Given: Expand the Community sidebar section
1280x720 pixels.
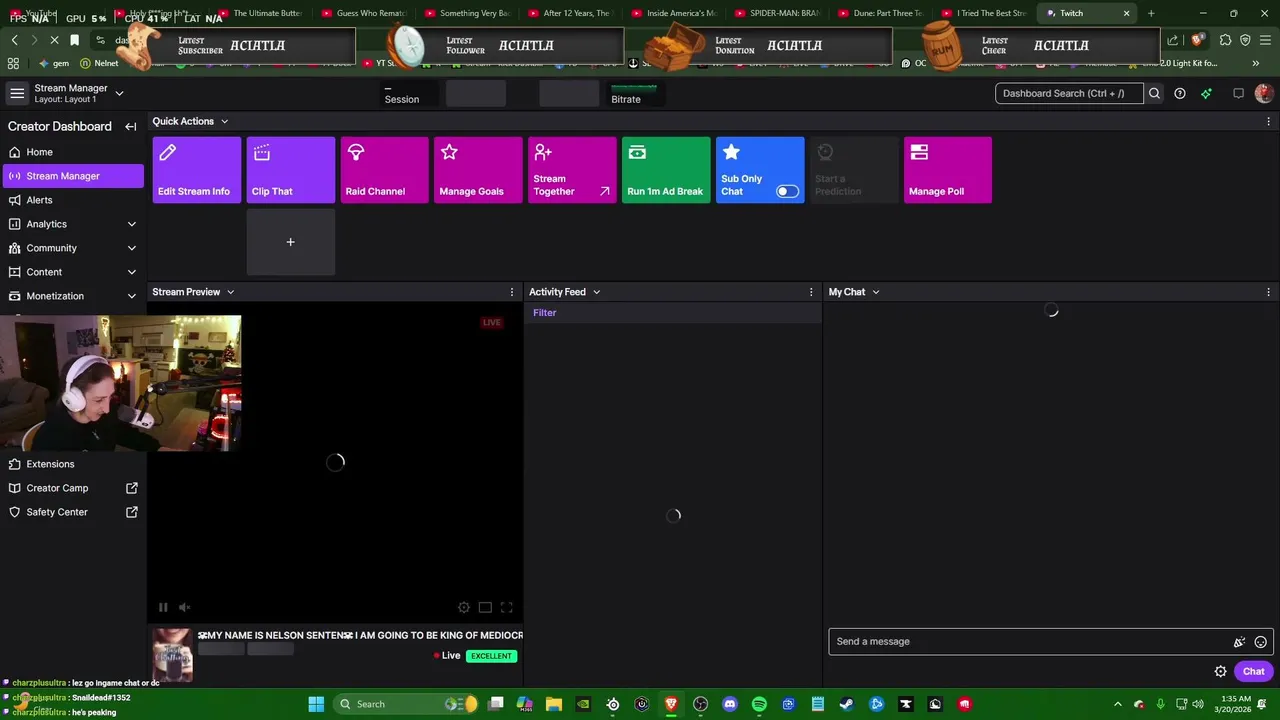Looking at the screenshot, I should (x=131, y=248).
